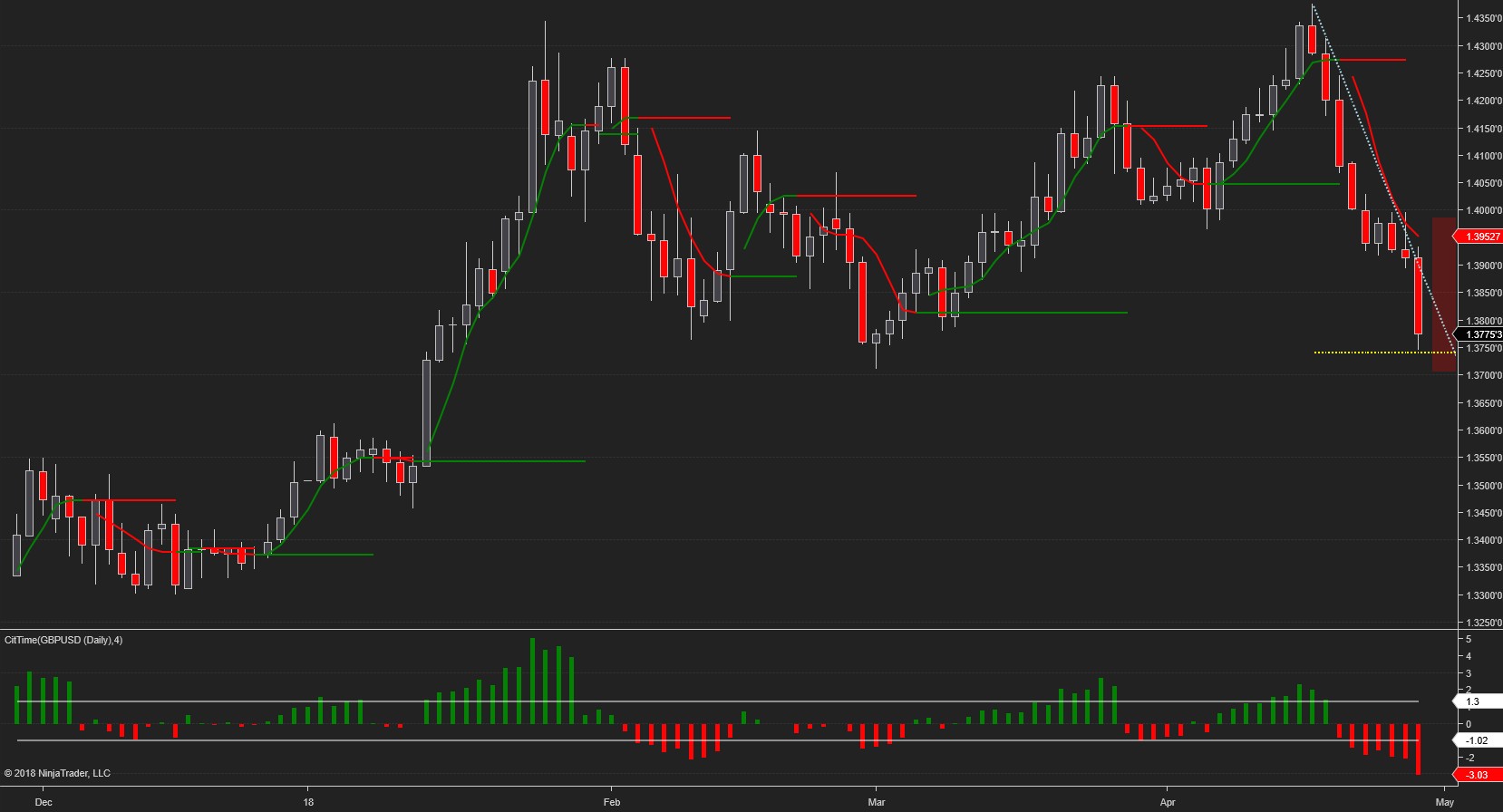Click the 1.3500'0 price axis label
Viewport: 1503px width, 812px height.
click(x=1483, y=486)
